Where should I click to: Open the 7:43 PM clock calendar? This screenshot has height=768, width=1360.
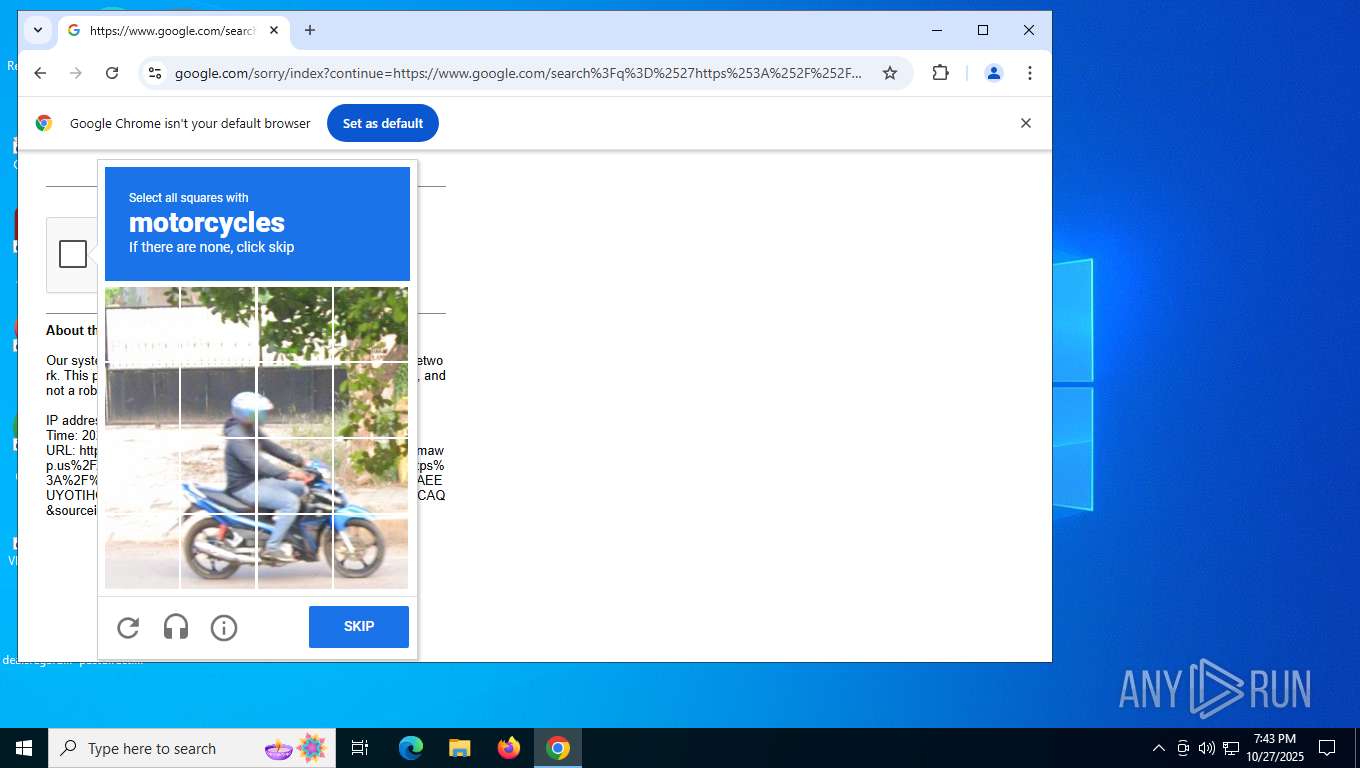pyautogui.click(x=1275, y=748)
